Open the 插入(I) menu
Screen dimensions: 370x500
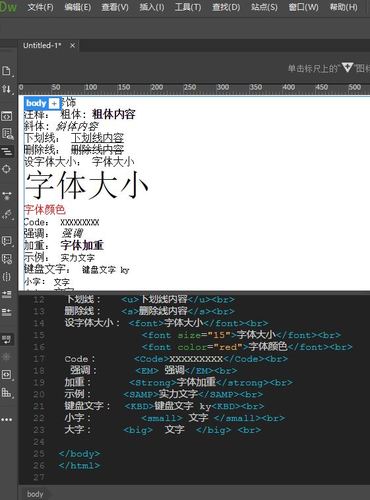[x=152, y=7]
